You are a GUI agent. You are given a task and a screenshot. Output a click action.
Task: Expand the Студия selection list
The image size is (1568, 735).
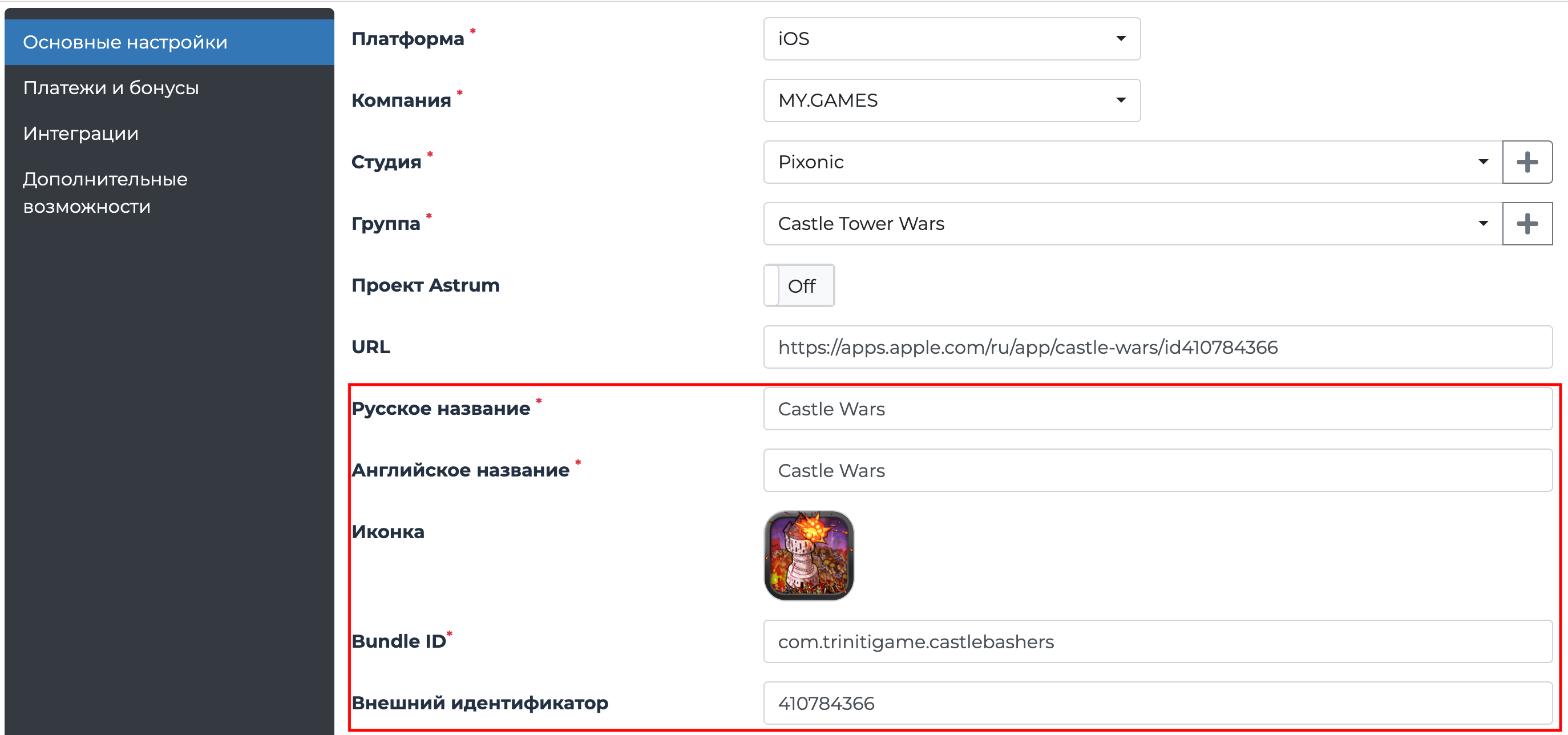pyautogui.click(x=1126, y=162)
